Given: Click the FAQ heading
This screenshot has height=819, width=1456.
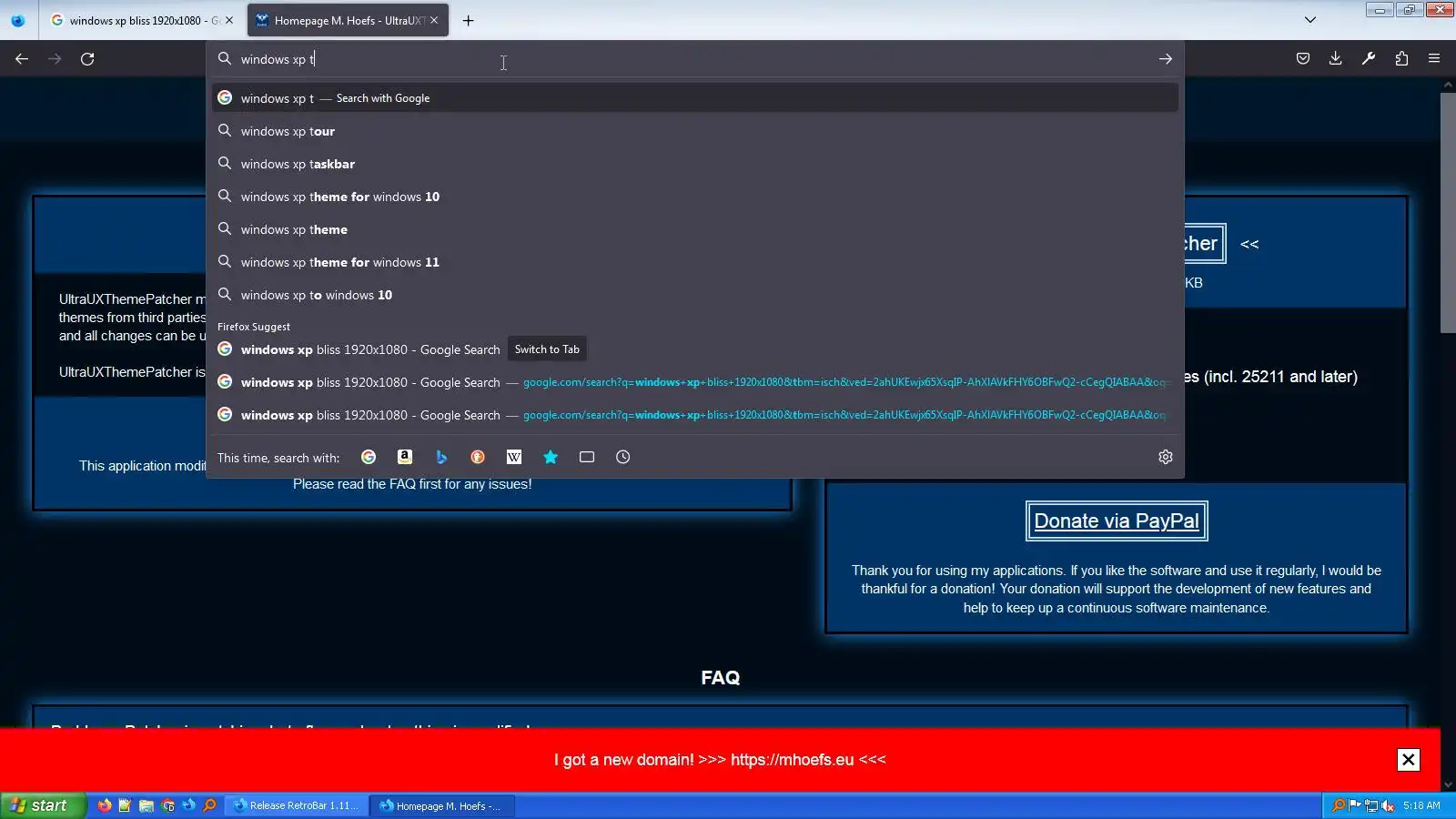Looking at the screenshot, I should [721, 678].
